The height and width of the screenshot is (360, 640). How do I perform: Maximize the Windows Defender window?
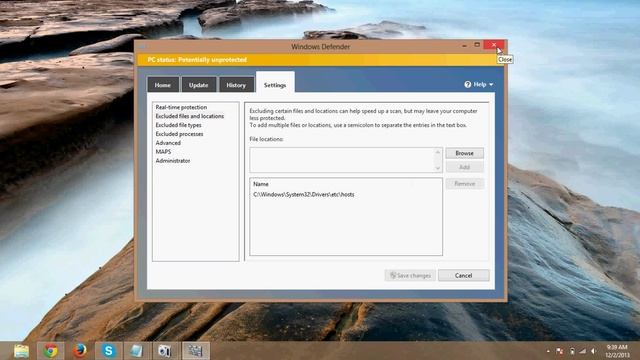click(x=477, y=45)
